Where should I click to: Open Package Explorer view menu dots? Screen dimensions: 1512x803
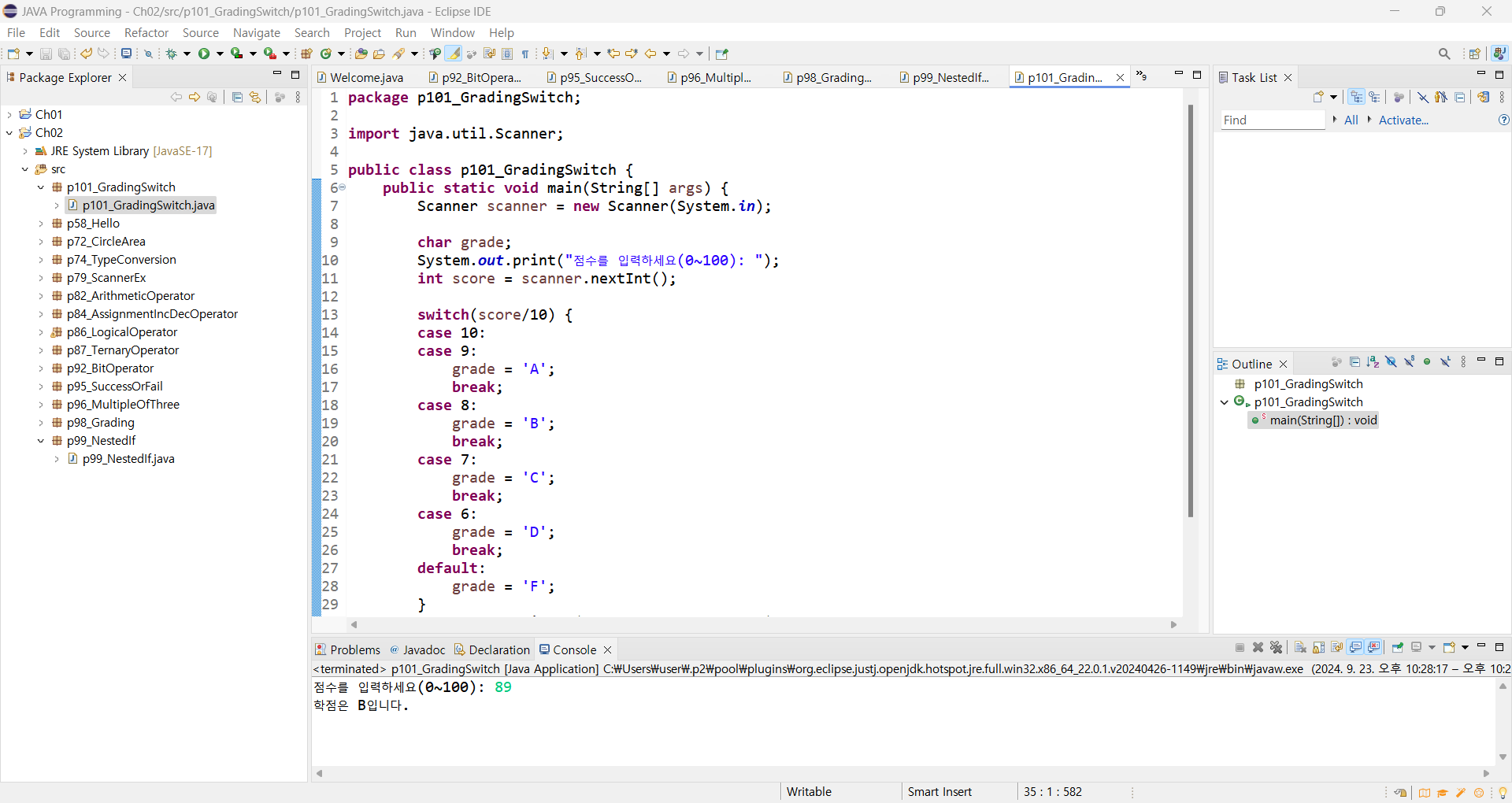(x=298, y=97)
